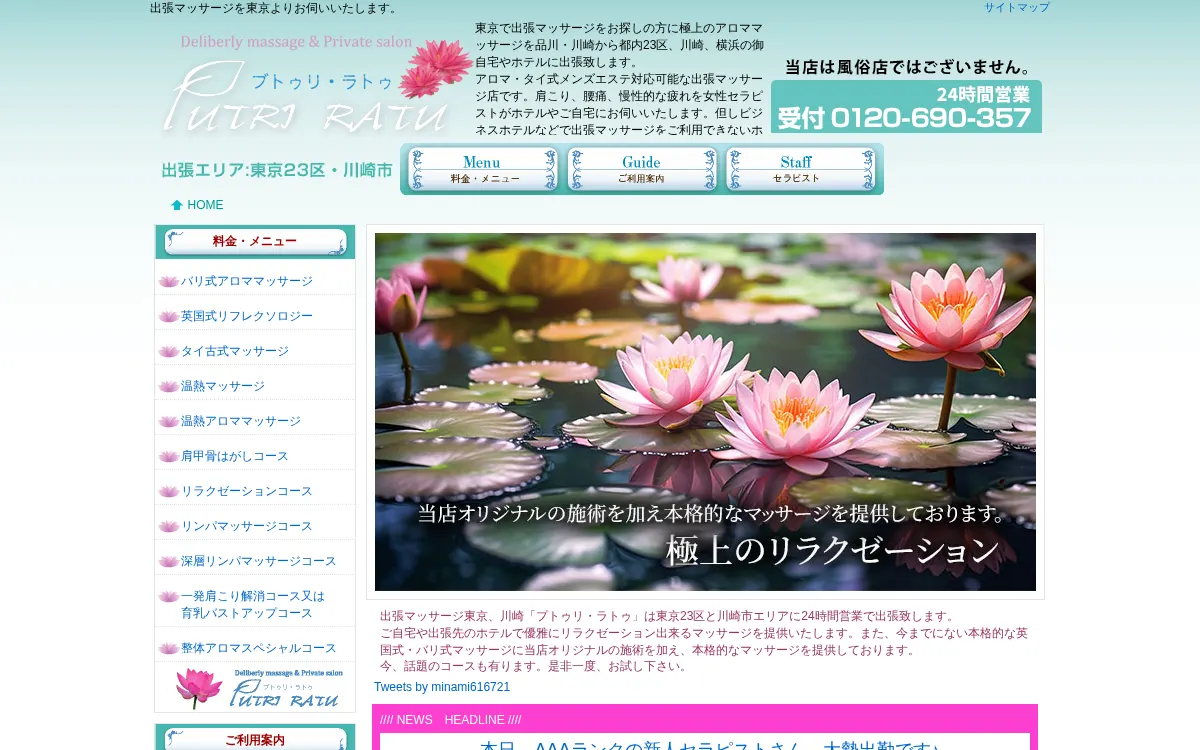Click the NEWS HEADLINE section heading
Image resolution: width=1200 pixels, height=750 pixels.
point(450,720)
